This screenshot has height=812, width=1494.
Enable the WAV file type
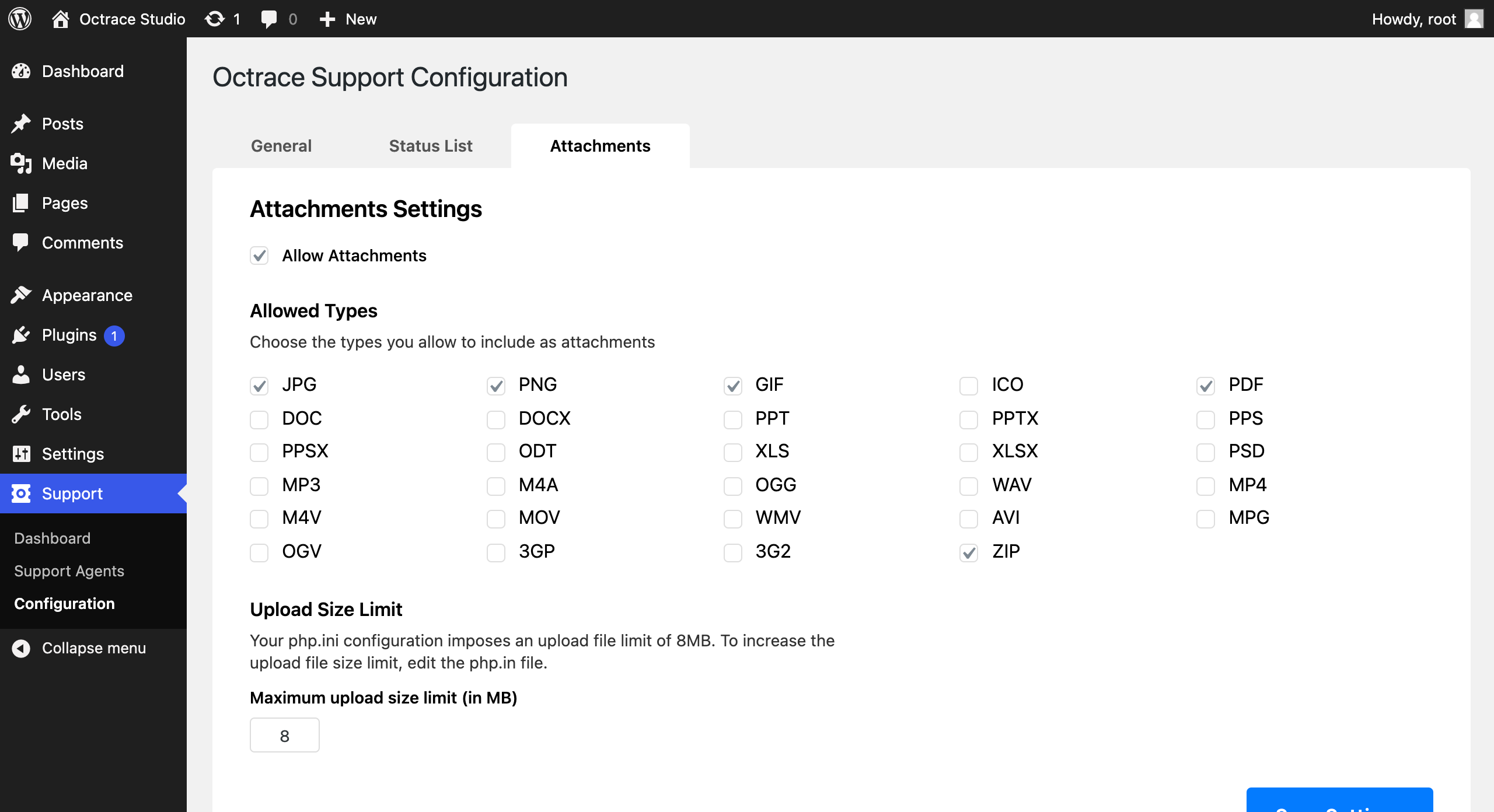969,485
